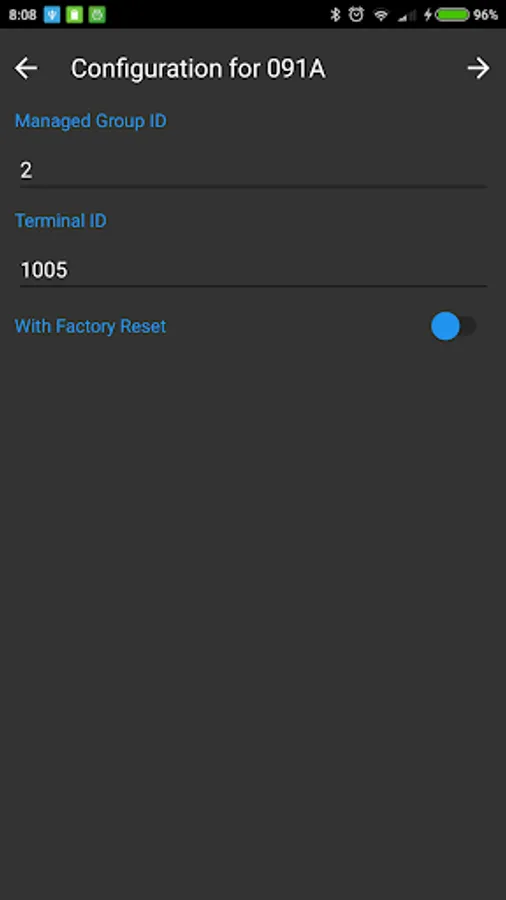Edit the Managed Group ID field
The height and width of the screenshot is (900, 506).
pyautogui.click(x=253, y=170)
